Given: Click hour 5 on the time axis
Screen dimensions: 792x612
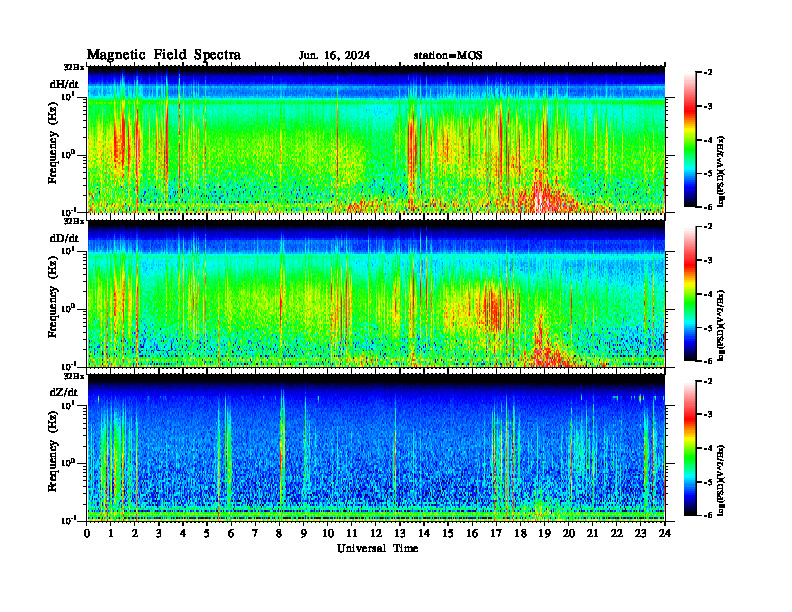Looking at the screenshot, I should (x=207, y=533).
